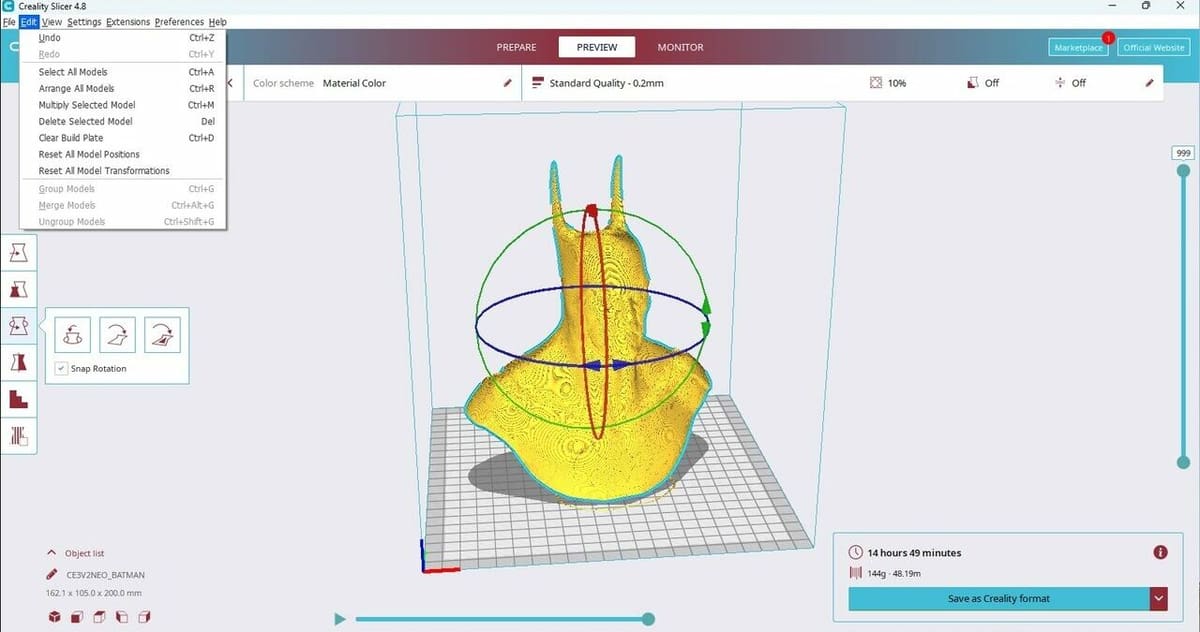The image size is (1200, 632).
Task: Click the 14 hours 49 minutes estimate
Action: [x=914, y=552]
